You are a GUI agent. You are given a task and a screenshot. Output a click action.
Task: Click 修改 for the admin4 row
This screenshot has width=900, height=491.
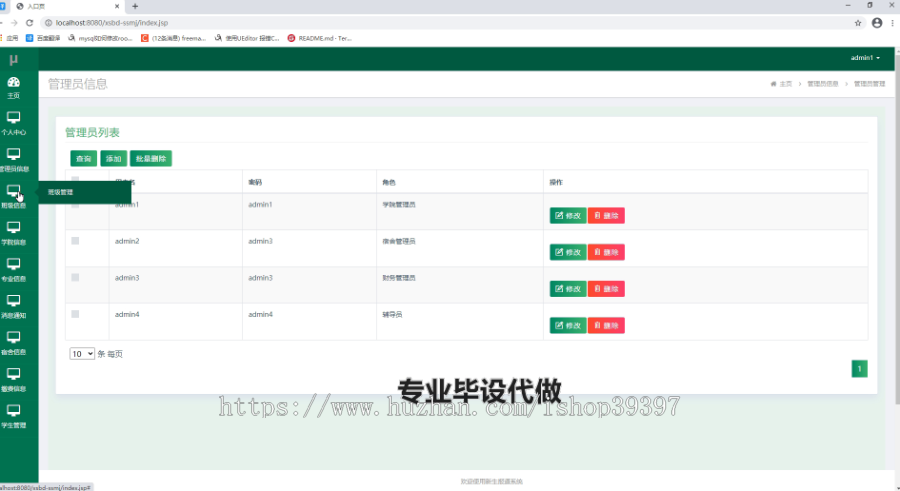click(x=568, y=326)
